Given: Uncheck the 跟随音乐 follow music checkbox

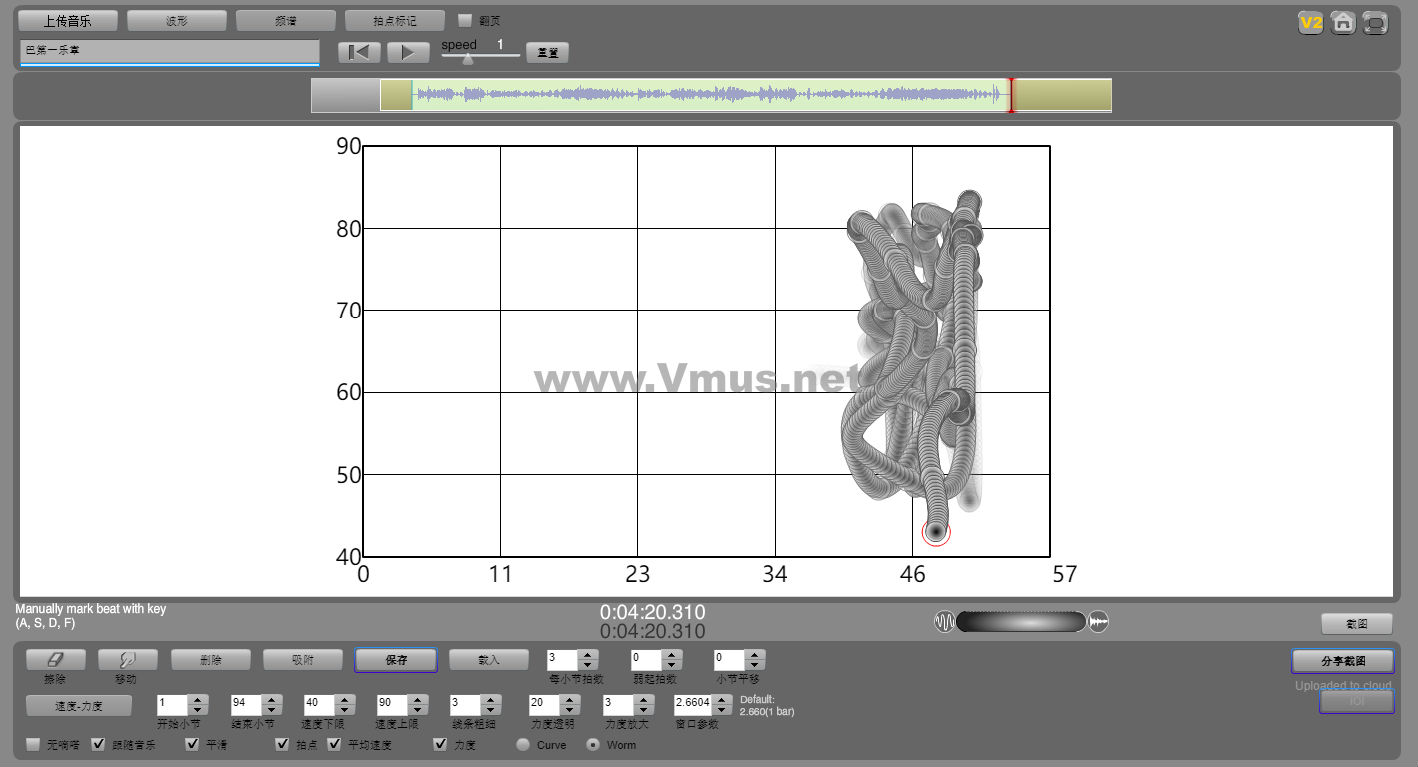Looking at the screenshot, I should (98, 744).
